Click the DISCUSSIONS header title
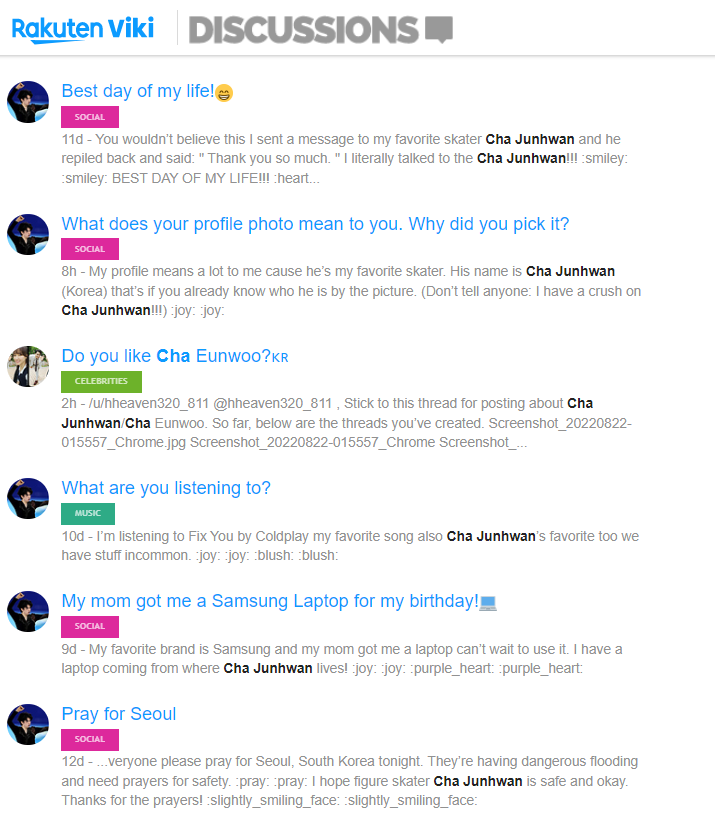 303,30
